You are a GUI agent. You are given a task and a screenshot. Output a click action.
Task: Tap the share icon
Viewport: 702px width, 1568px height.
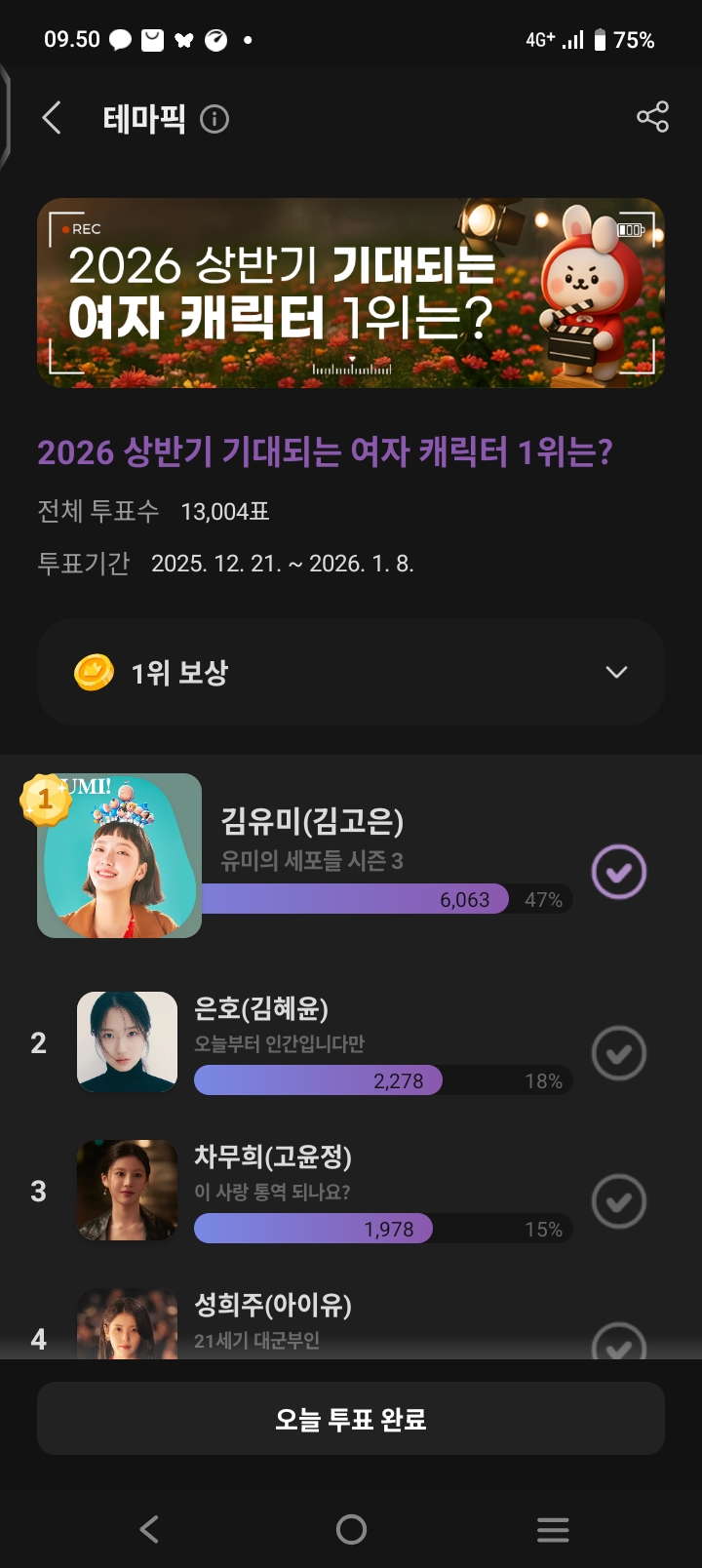pos(652,117)
